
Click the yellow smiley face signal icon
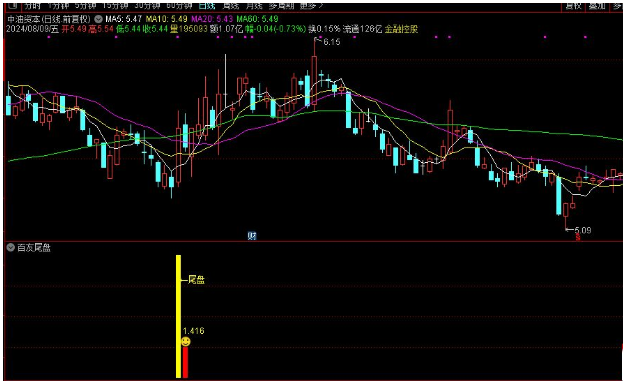click(x=186, y=341)
